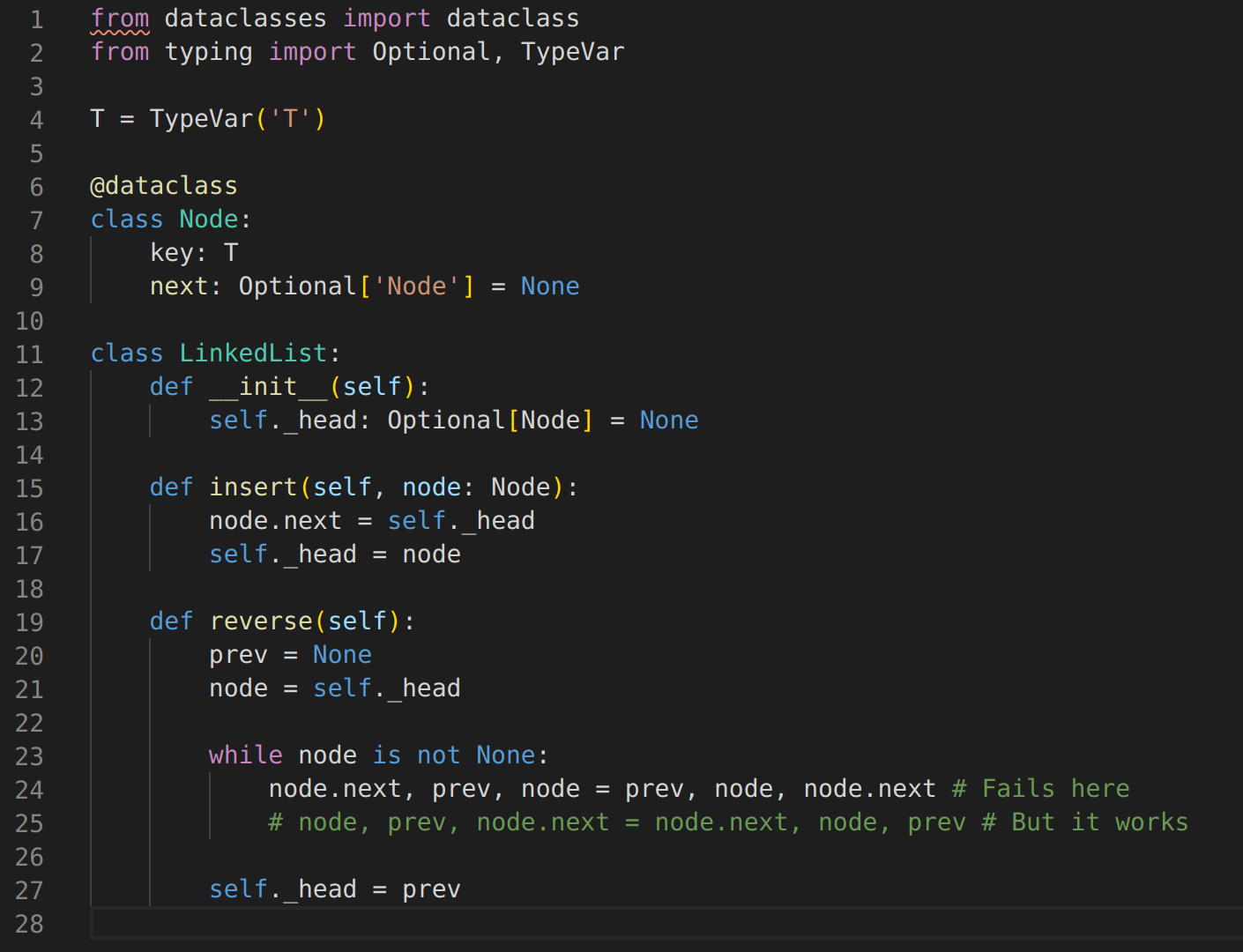Click the reverse method name on line 19

(x=260, y=621)
